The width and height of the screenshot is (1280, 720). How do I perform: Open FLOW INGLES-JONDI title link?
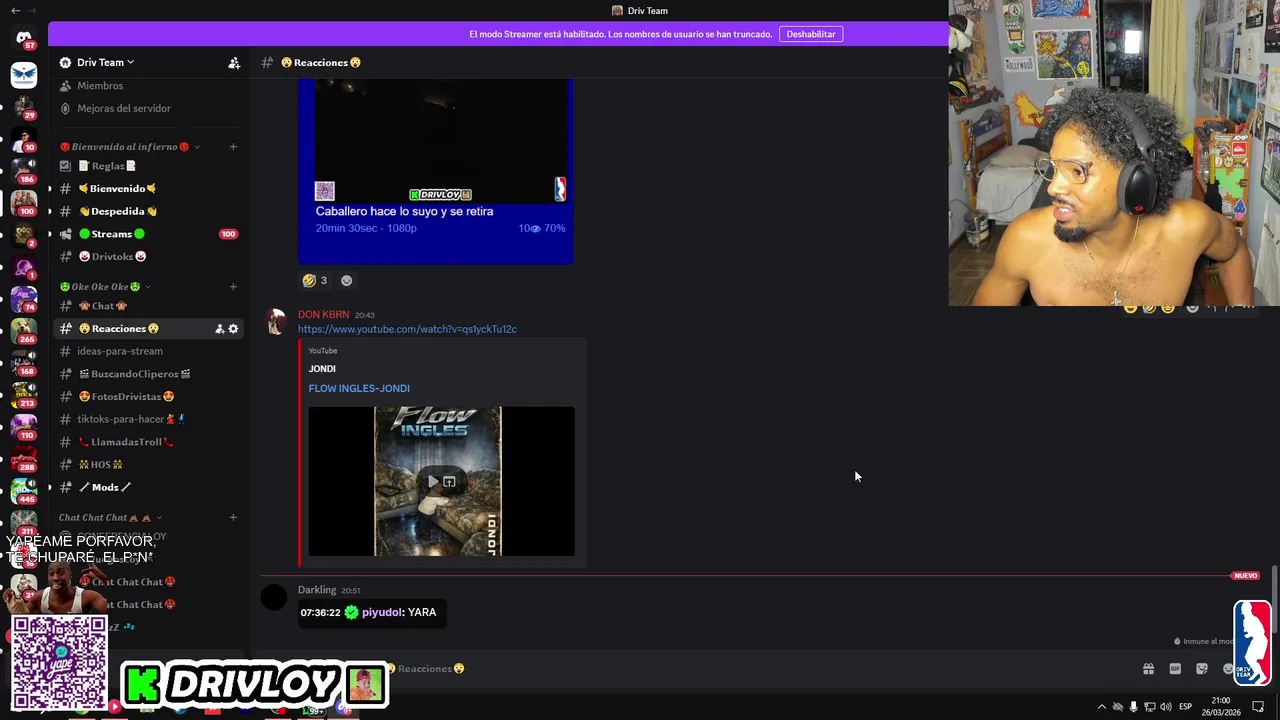click(359, 388)
